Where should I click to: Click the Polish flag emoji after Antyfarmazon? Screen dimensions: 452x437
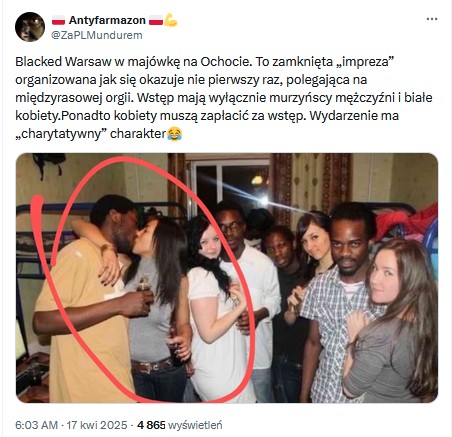point(156,20)
